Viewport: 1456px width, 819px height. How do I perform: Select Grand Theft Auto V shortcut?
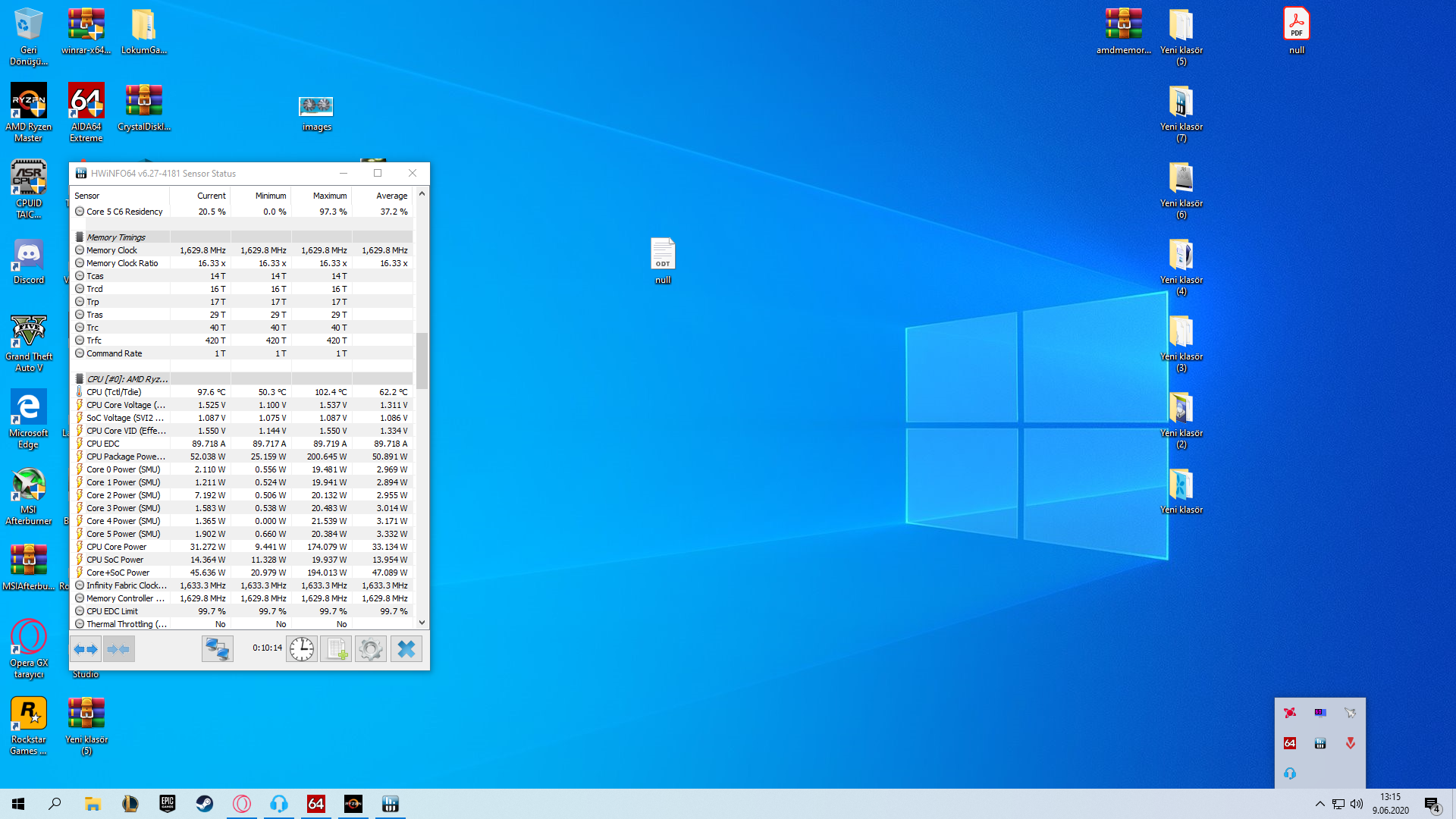(29, 343)
